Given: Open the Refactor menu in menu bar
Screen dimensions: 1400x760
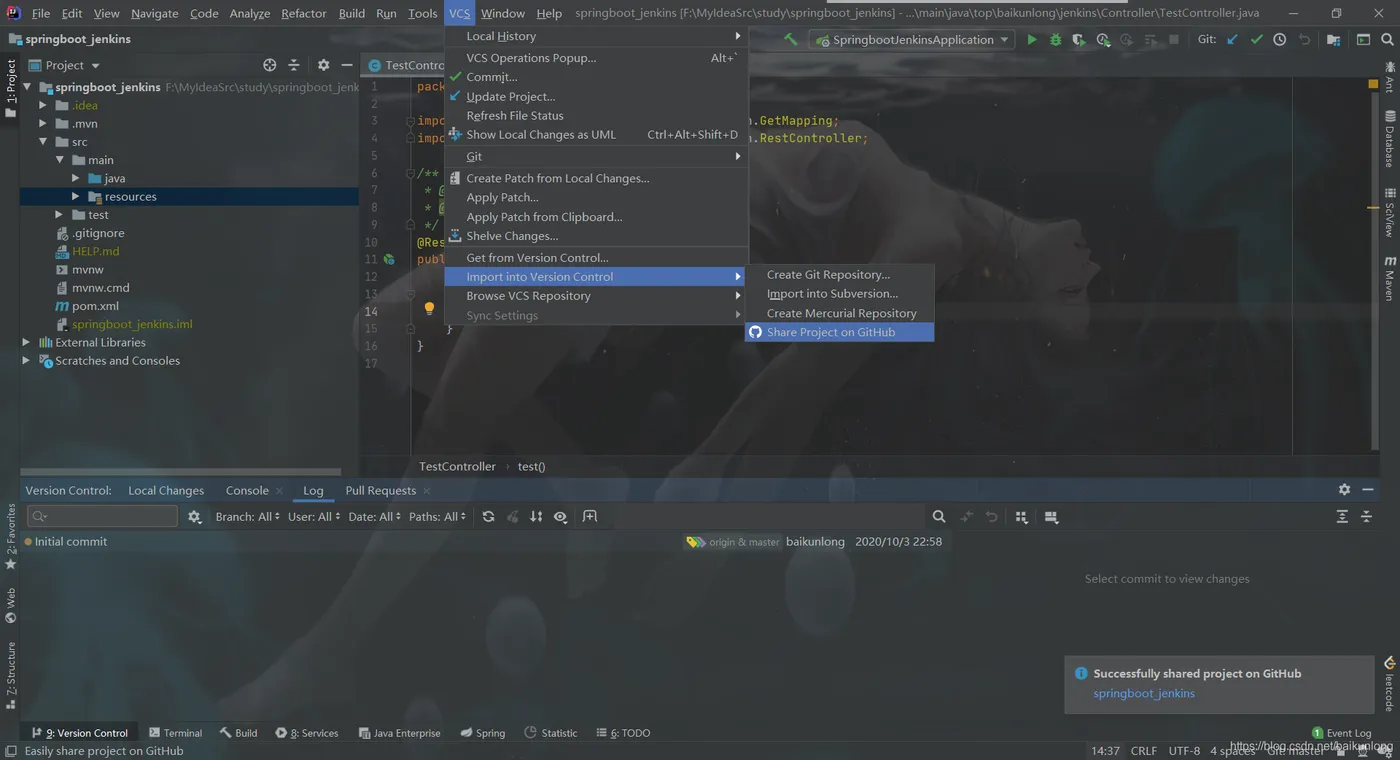Looking at the screenshot, I should [304, 13].
